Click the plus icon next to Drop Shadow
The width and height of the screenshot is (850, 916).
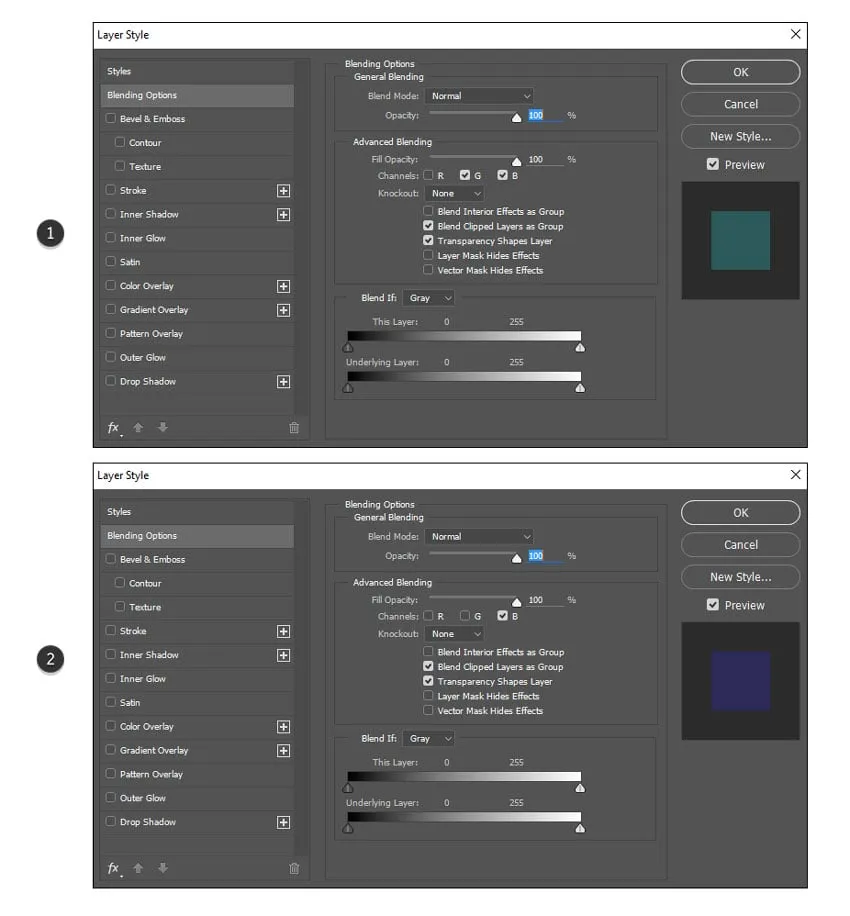point(283,381)
